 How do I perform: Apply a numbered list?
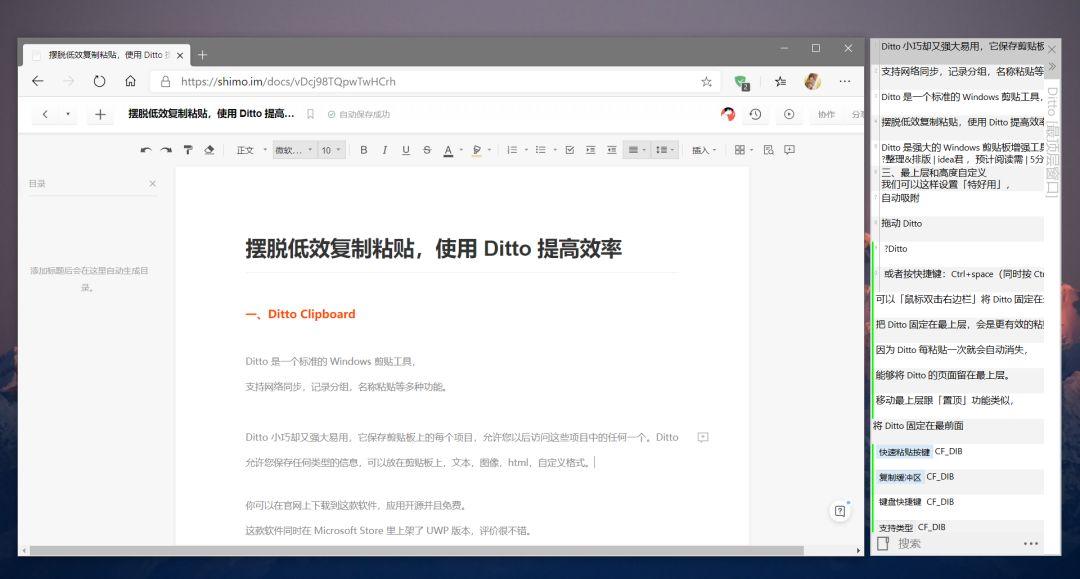[510, 148]
